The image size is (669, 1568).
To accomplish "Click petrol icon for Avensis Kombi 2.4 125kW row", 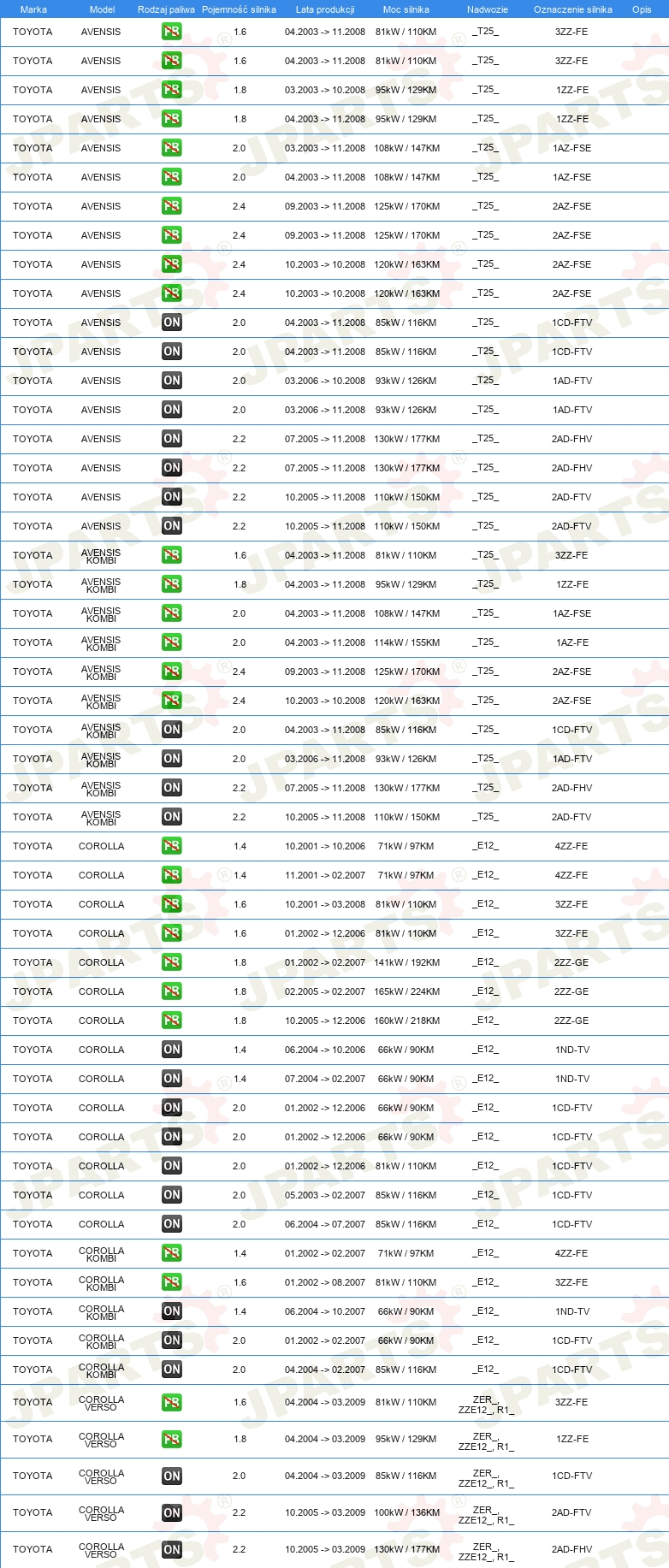I will click(172, 672).
